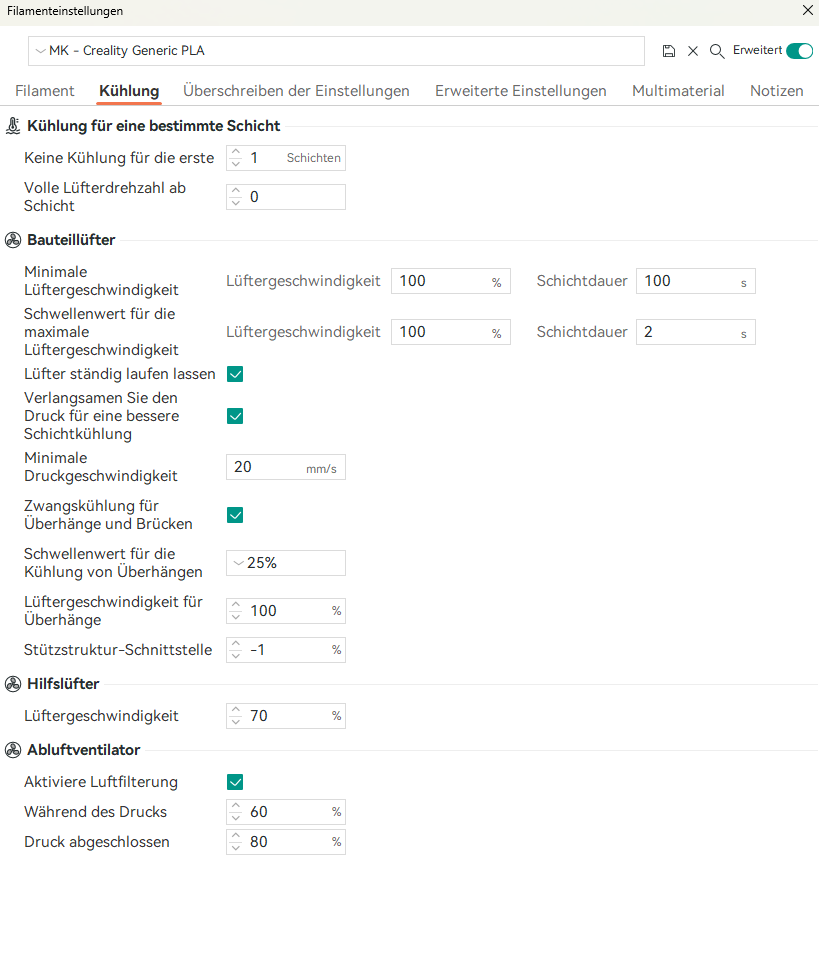Close the Filamenteinstellungen window

click(x=807, y=11)
